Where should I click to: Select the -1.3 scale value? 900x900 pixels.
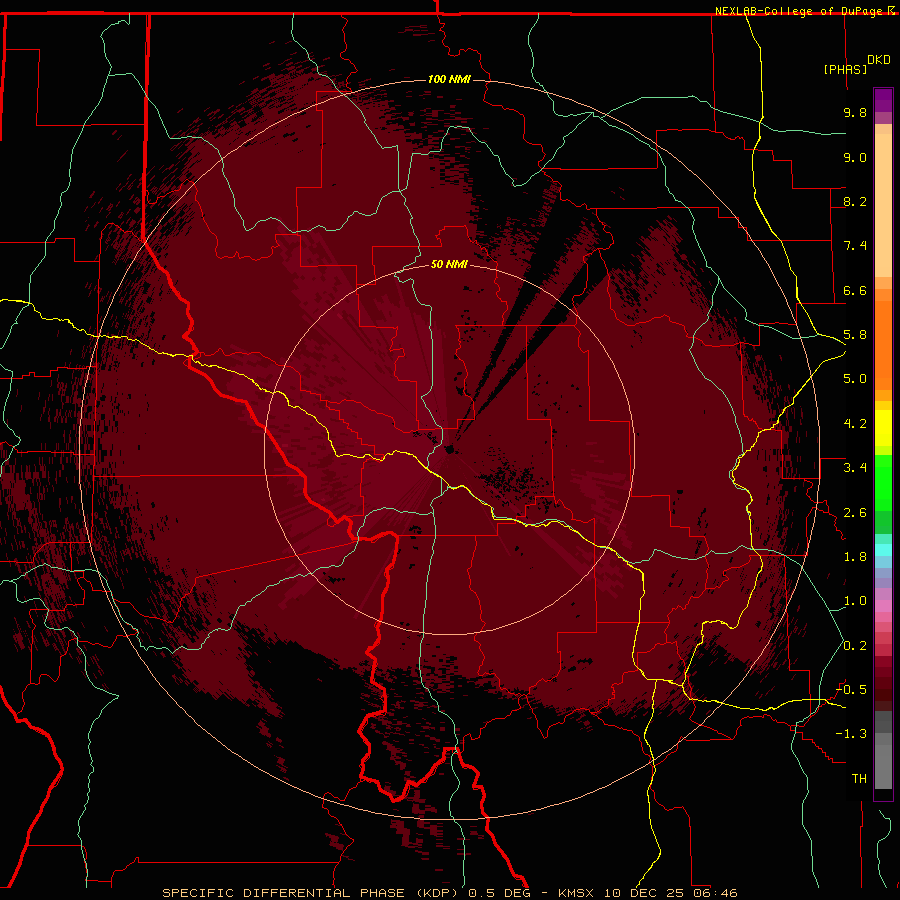(x=851, y=734)
